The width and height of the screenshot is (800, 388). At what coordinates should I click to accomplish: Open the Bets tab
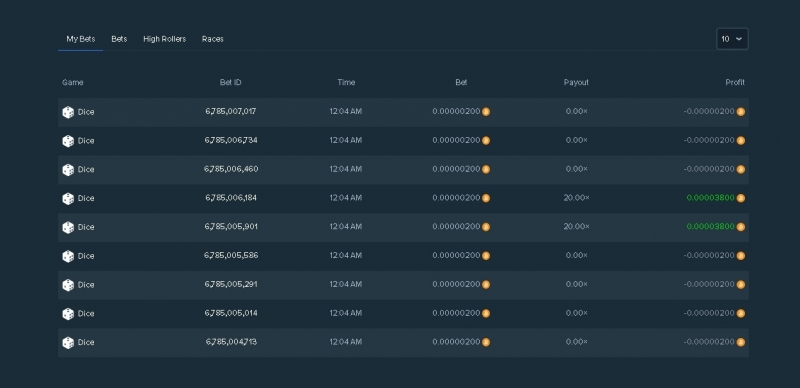point(119,39)
